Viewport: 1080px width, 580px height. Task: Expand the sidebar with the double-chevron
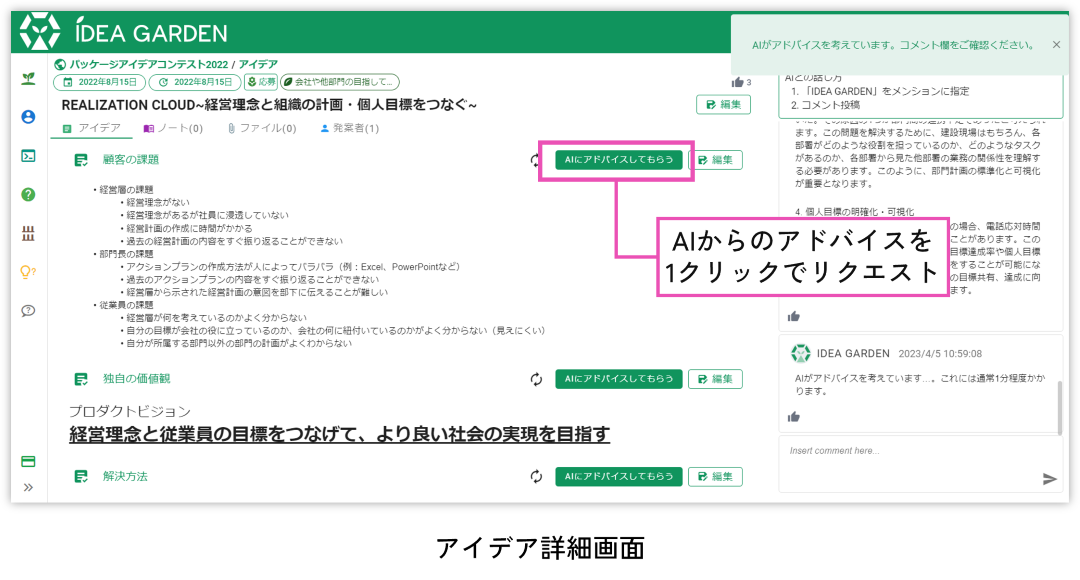pos(28,488)
